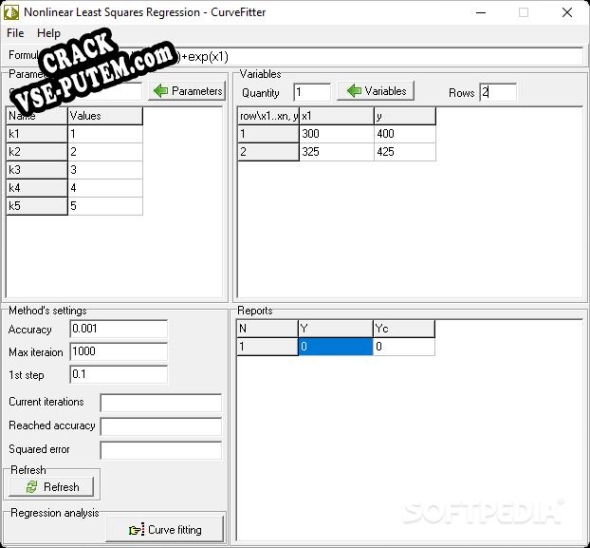Screen dimensions: 590x548
Task: Click the recycle icon on Refresh button
Action: (x=32, y=487)
